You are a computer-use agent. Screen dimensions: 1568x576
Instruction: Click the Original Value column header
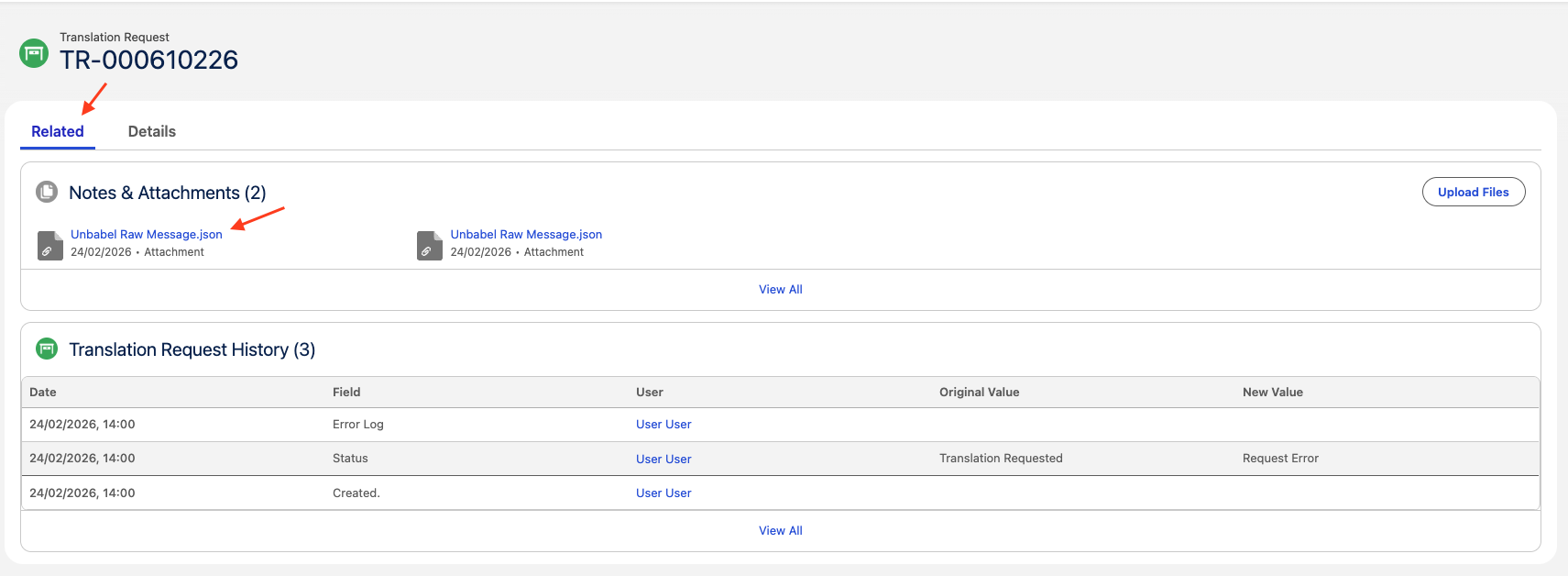(980, 392)
